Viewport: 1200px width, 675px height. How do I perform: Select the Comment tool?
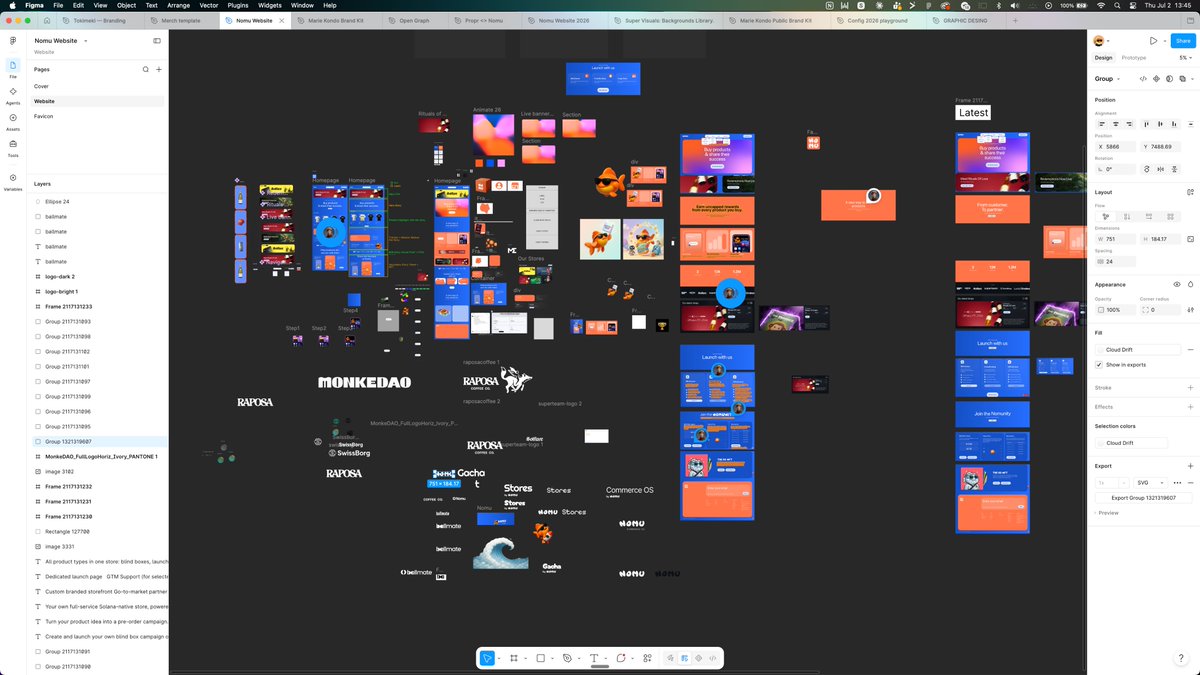[x=621, y=658]
